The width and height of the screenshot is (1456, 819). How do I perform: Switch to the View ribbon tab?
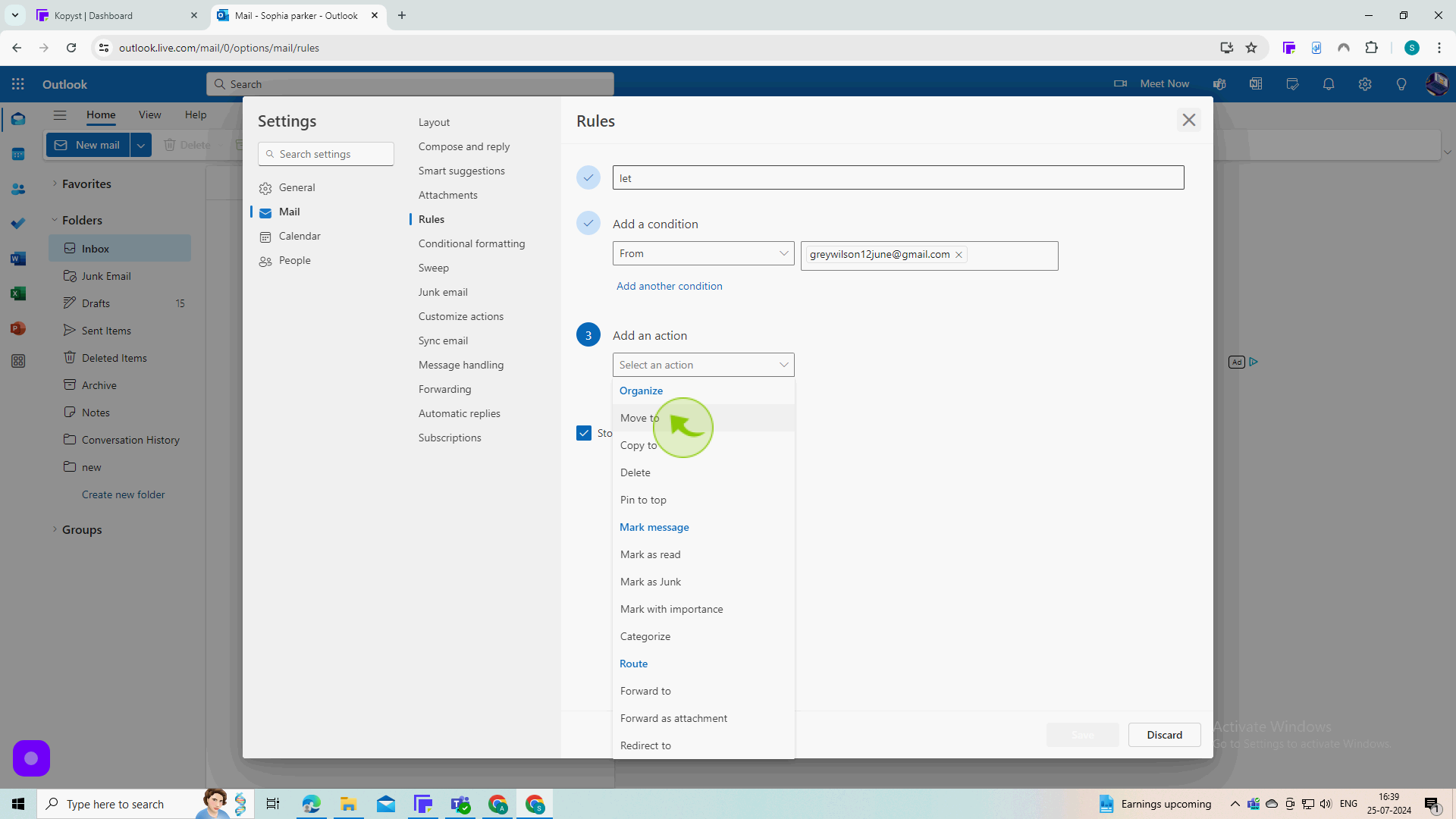coord(149,115)
